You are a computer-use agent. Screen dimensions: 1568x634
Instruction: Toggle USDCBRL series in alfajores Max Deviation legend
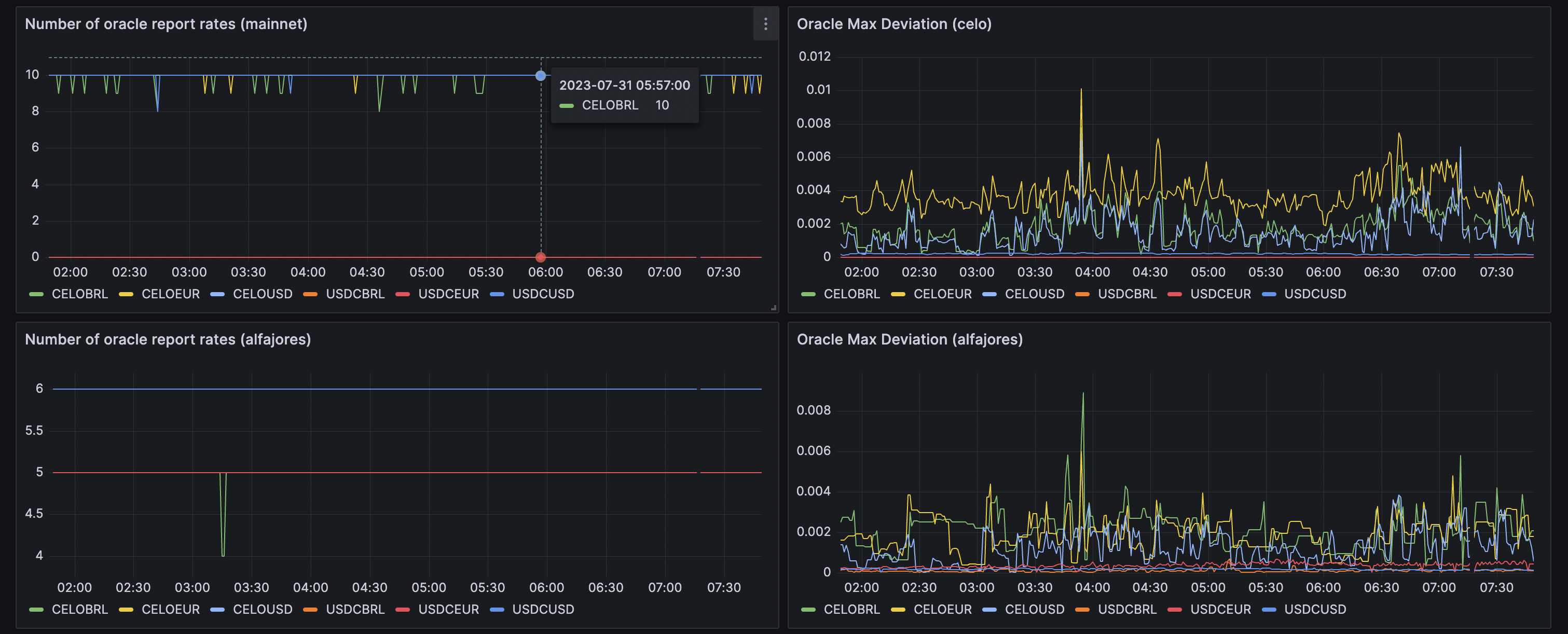click(x=1126, y=609)
